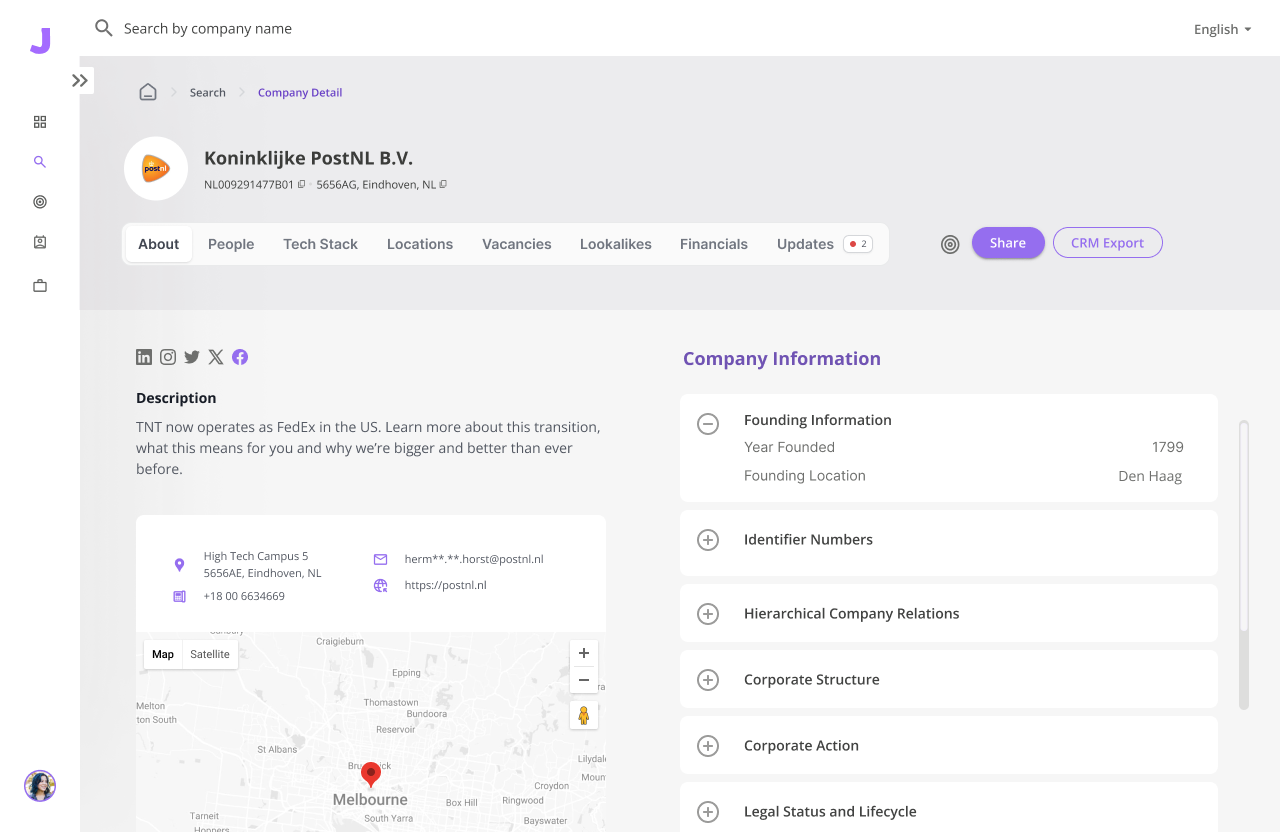The height and width of the screenshot is (832, 1280).
Task: Click the Founding Location value Den Haag
Action: click(1150, 476)
